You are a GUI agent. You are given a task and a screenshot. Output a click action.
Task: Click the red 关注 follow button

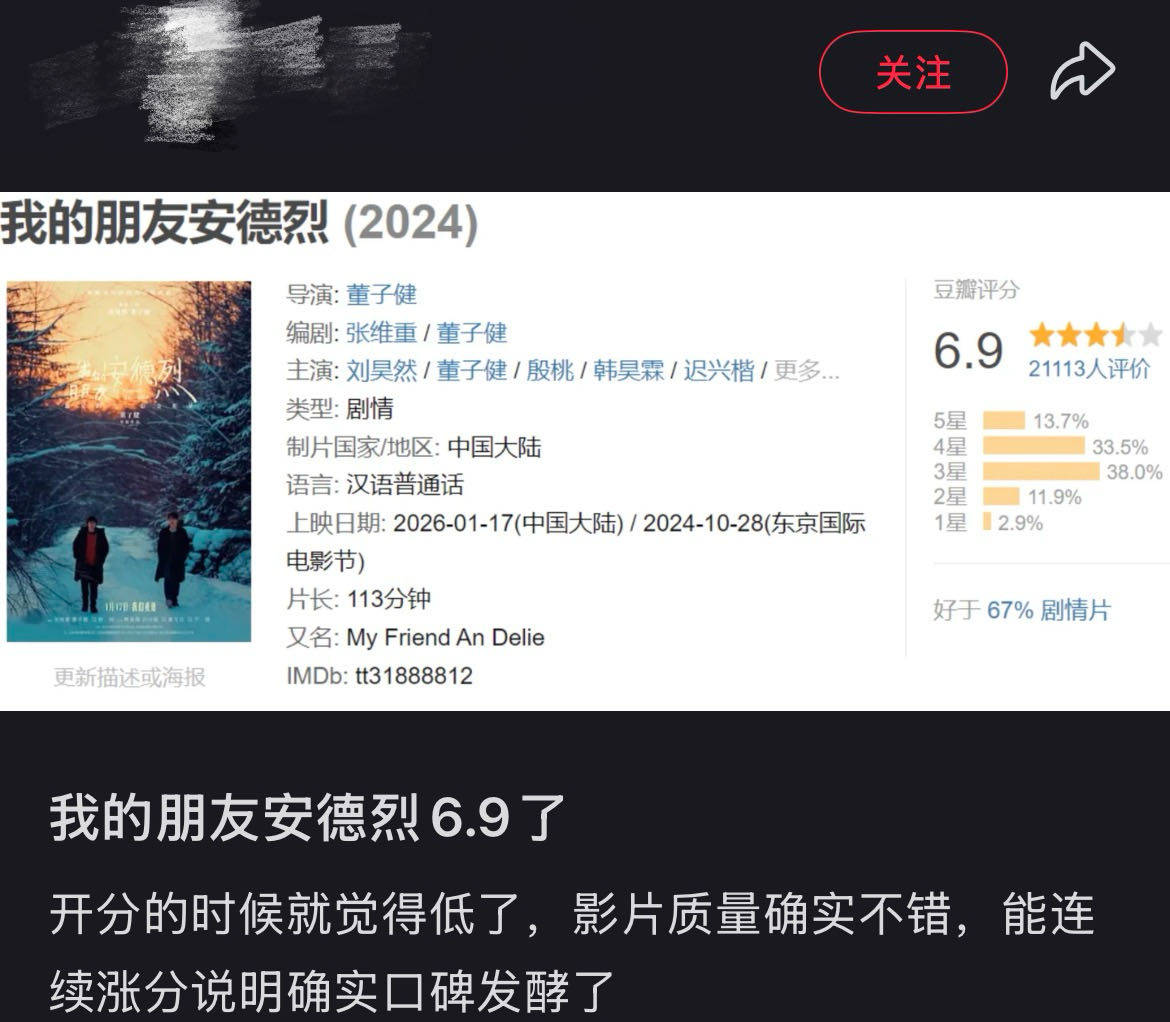(x=913, y=72)
